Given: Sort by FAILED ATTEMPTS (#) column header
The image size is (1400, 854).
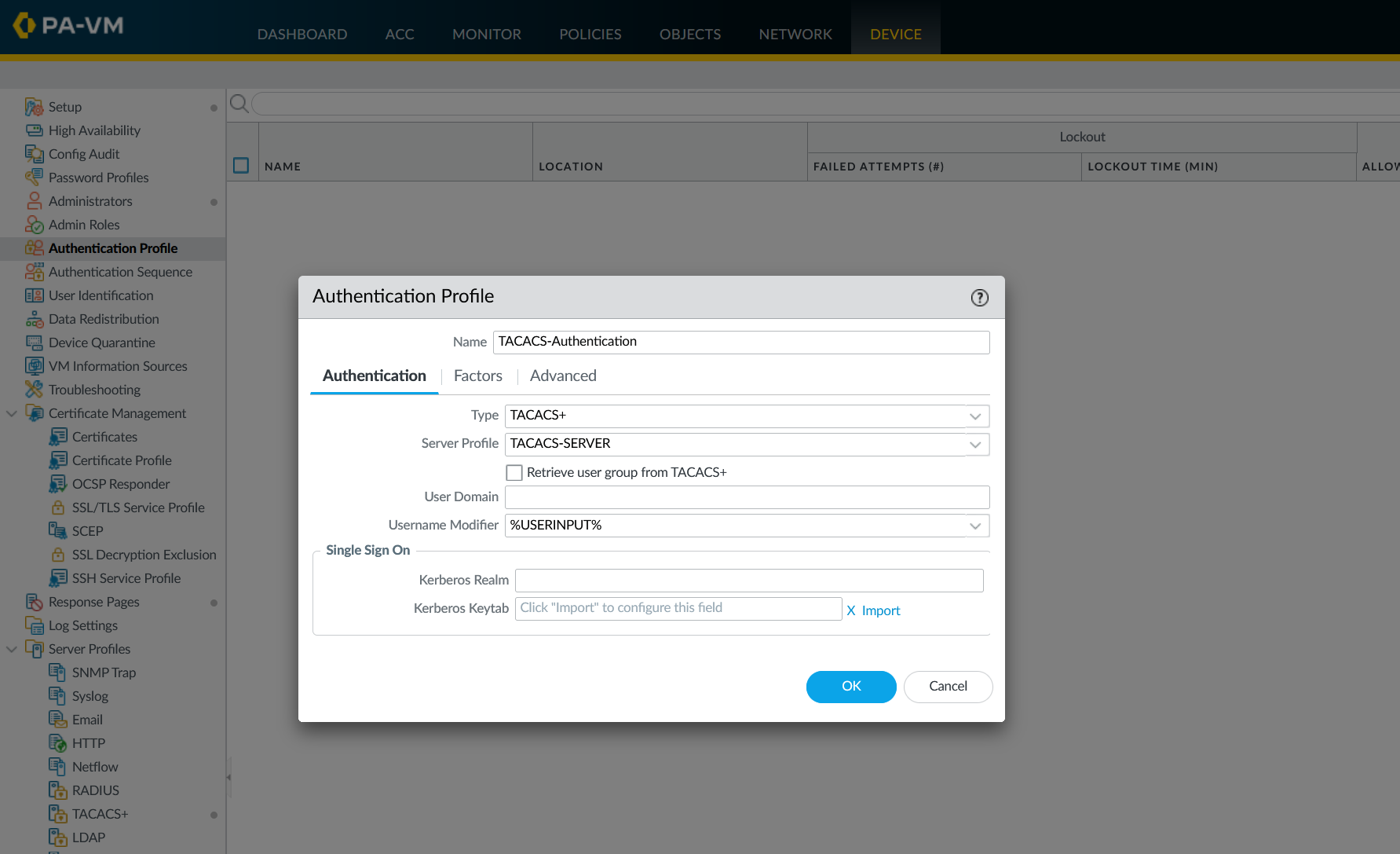Looking at the screenshot, I should click(x=879, y=167).
